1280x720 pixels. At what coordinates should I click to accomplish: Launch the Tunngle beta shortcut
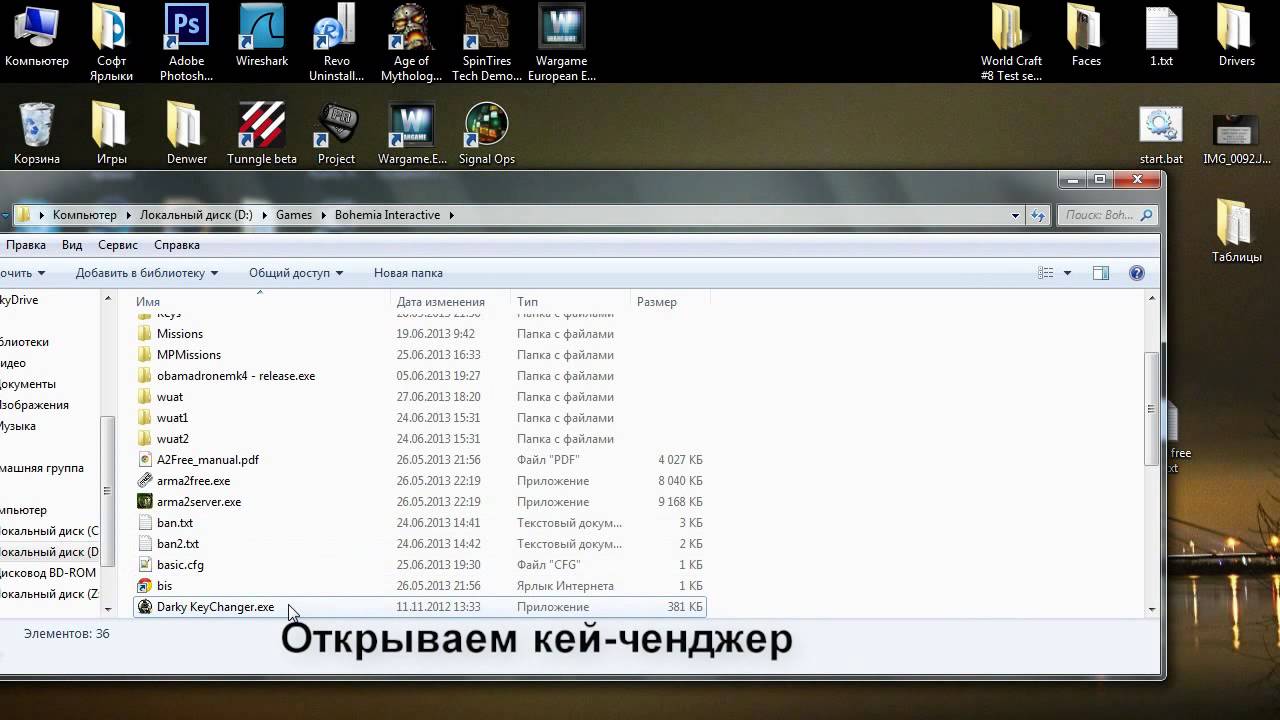[262, 133]
